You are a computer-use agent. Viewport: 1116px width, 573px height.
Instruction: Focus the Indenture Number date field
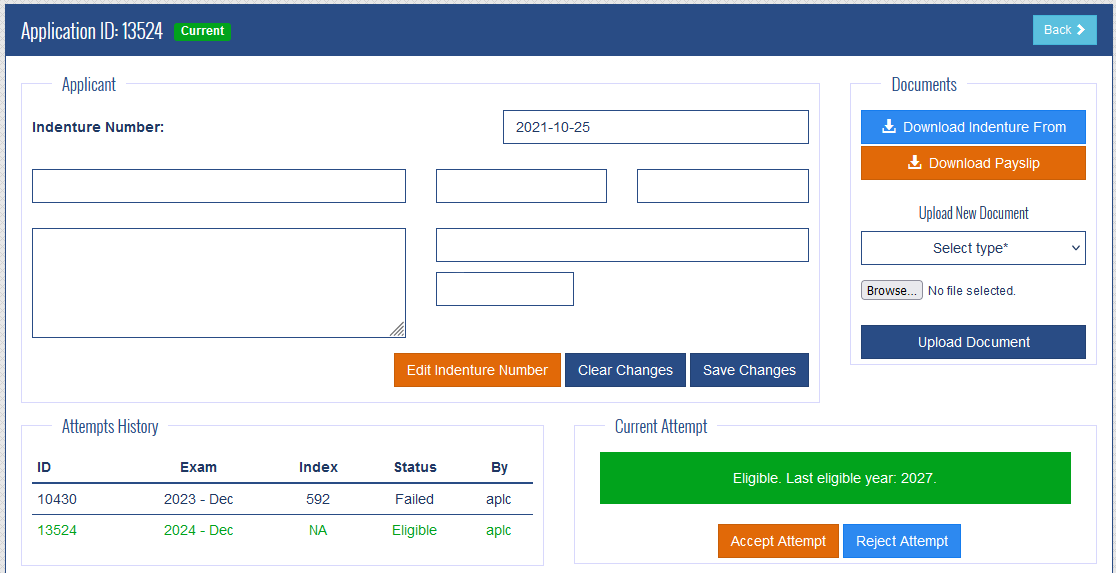pyautogui.click(x=655, y=127)
